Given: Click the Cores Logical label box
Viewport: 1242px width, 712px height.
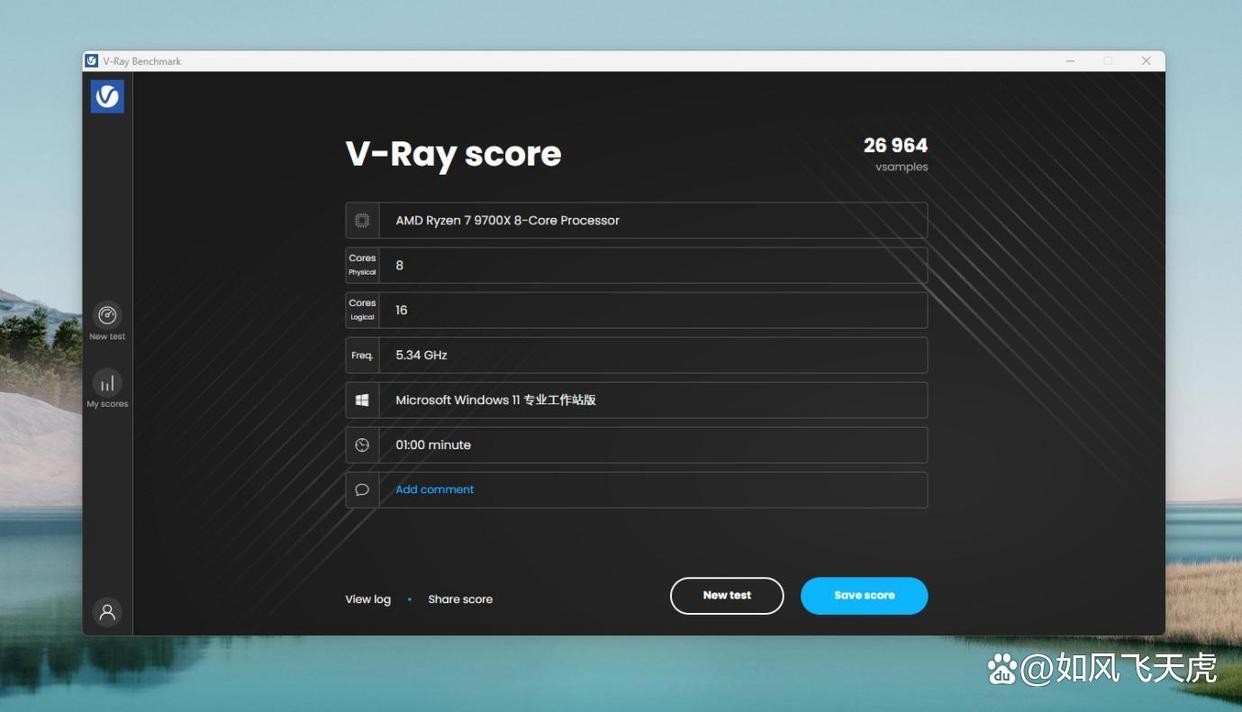Looking at the screenshot, I should point(362,310).
